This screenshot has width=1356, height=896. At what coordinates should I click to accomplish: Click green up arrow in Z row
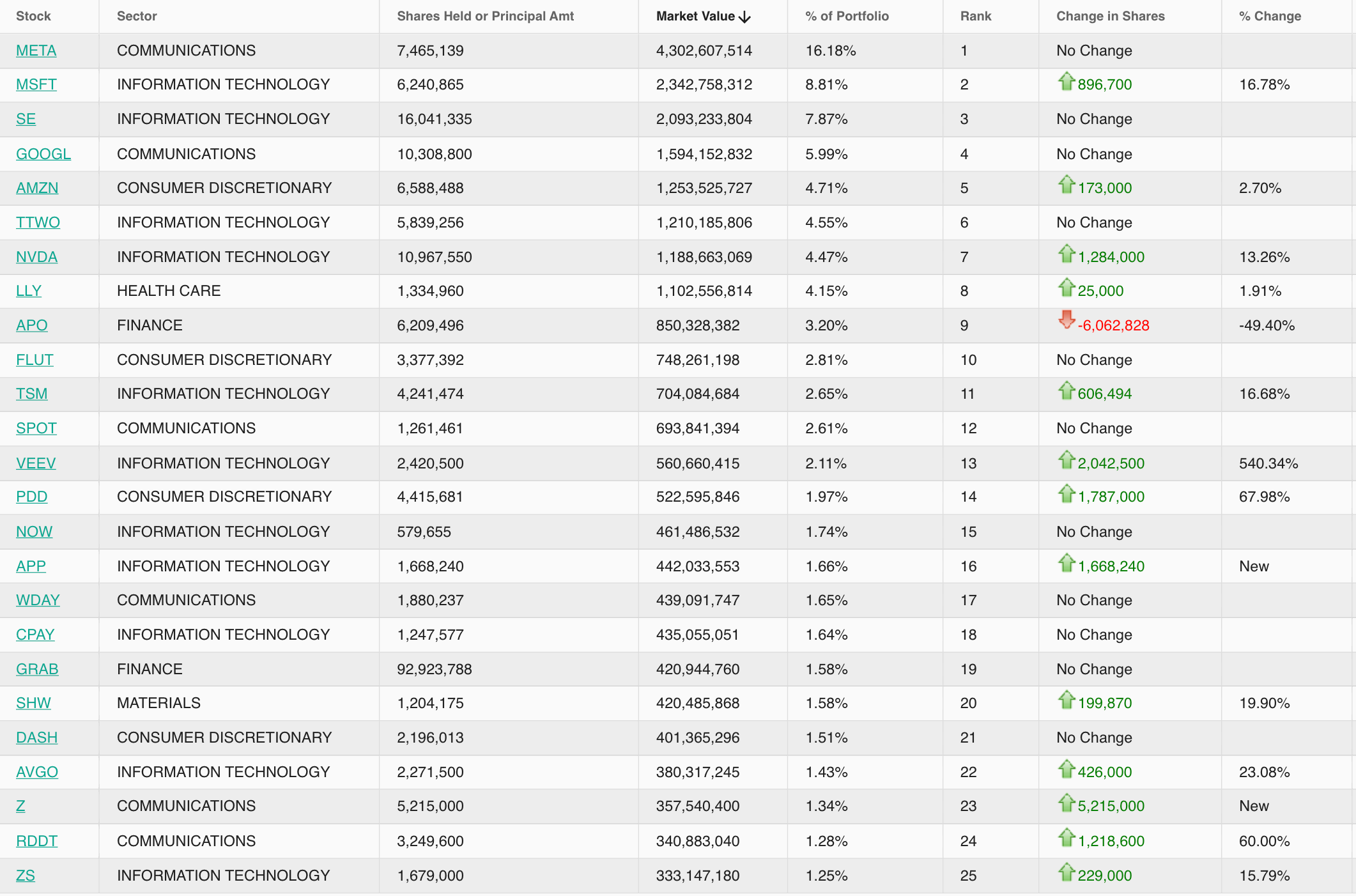pos(1067,803)
